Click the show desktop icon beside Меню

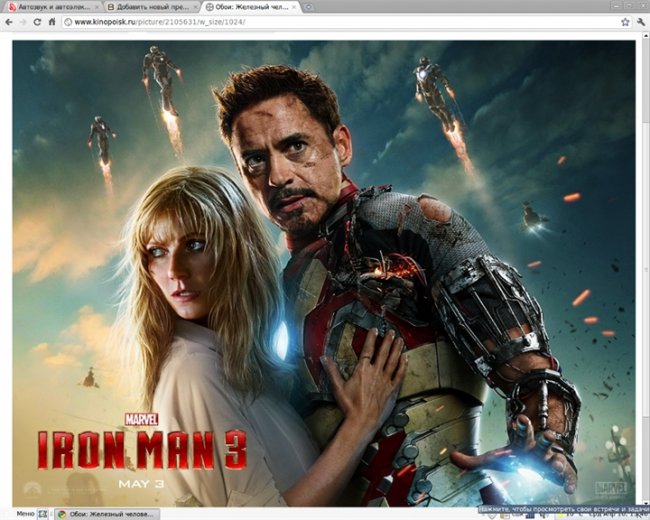coord(44,513)
